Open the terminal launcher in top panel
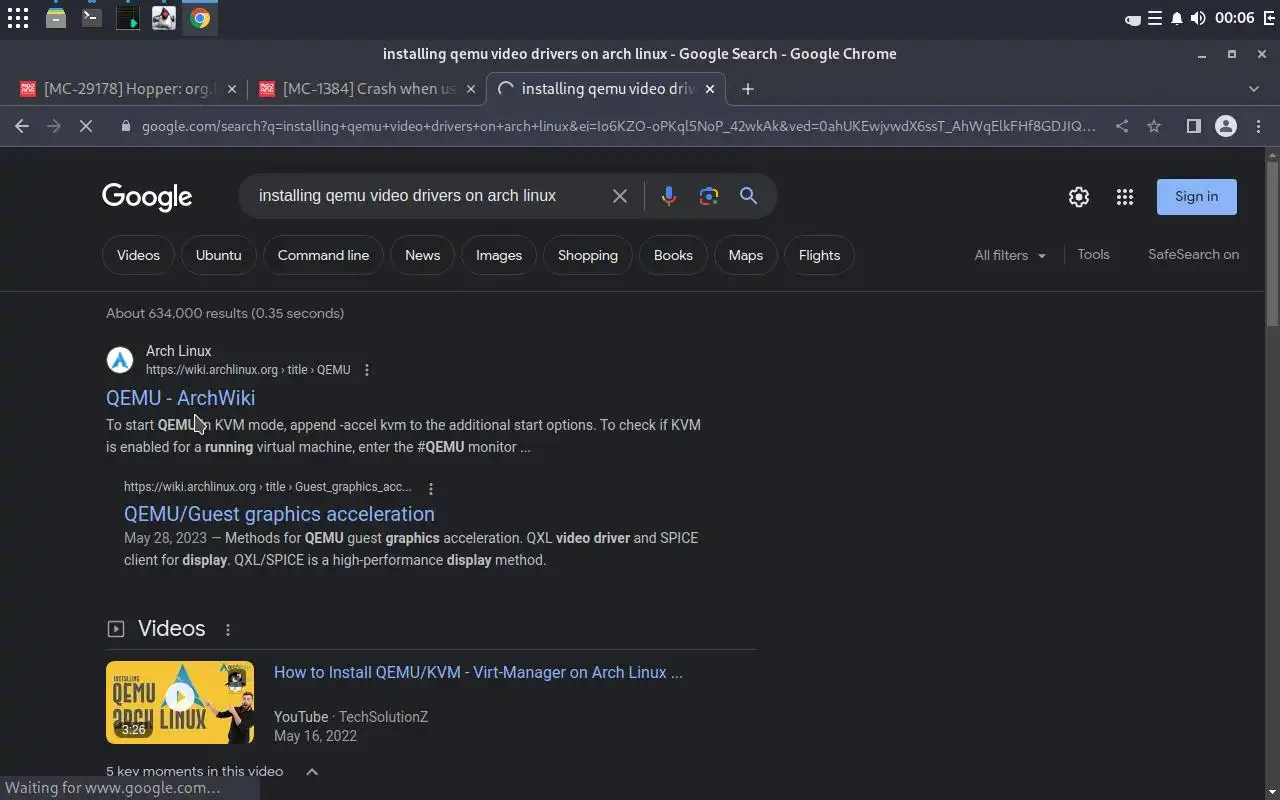Image resolution: width=1280 pixels, height=800 pixels. tap(92, 18)
